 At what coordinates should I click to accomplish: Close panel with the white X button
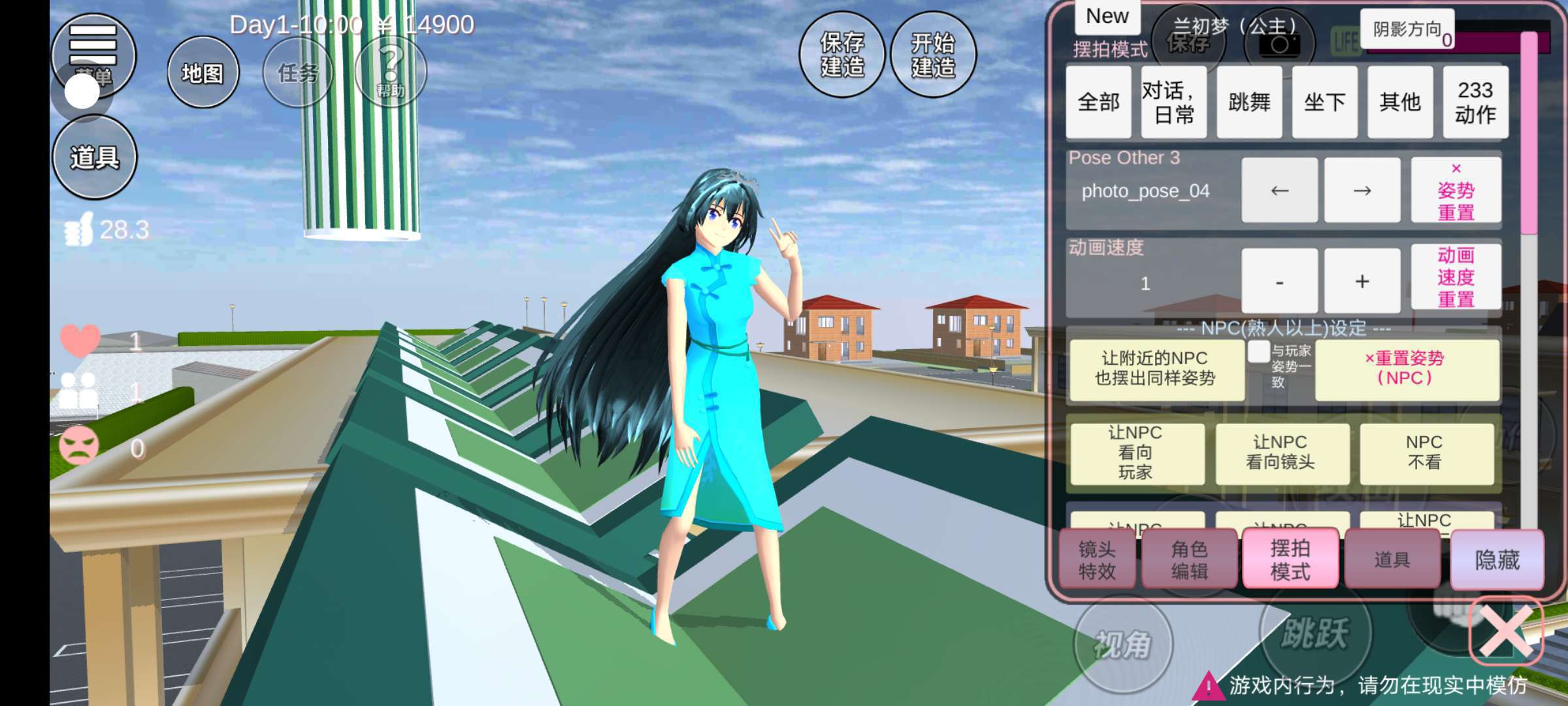pyautogui.click(x=1505, y=631)
